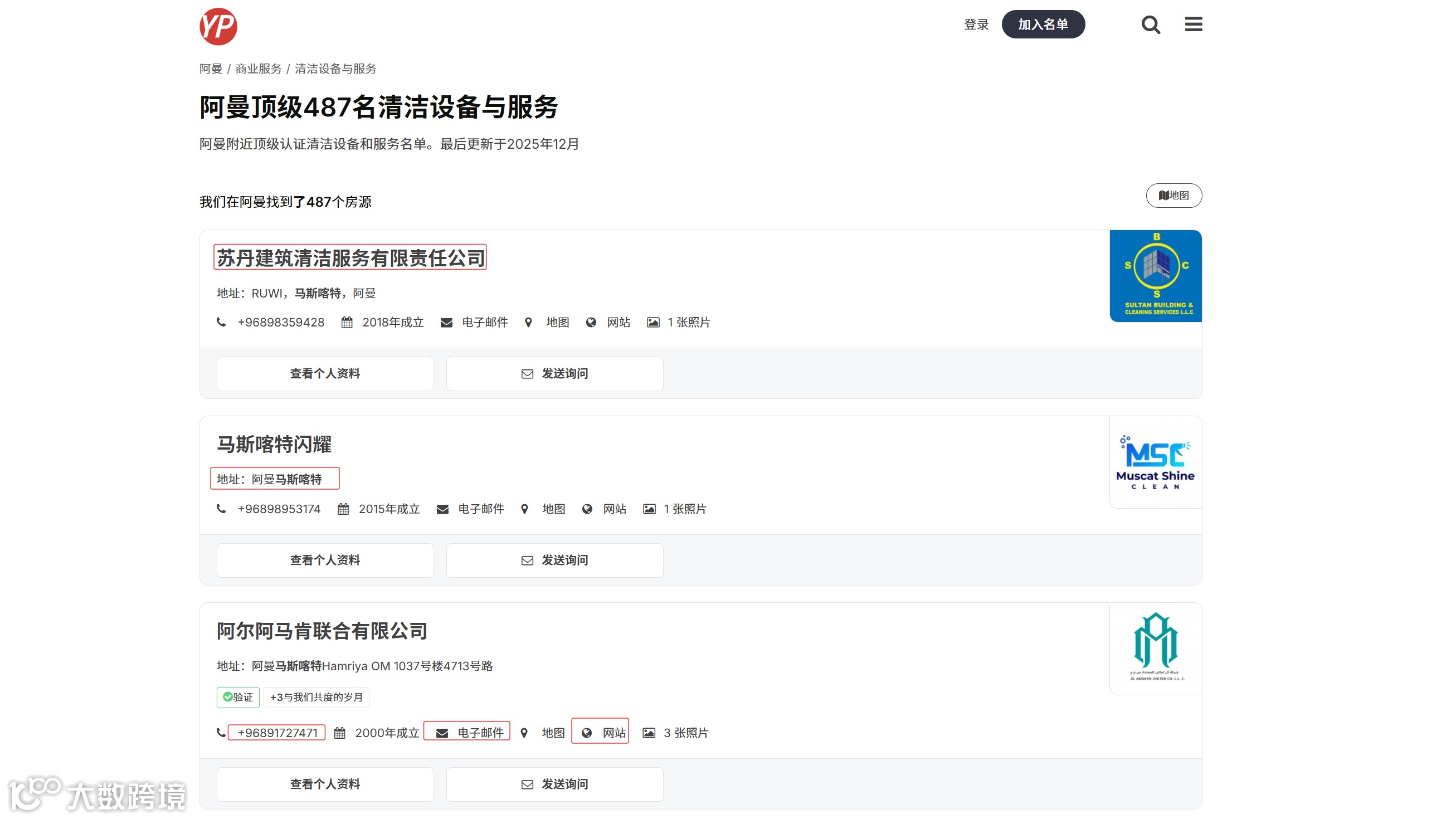Click map pin icon for Muscat Shine listing
The width and height of the screenshot is (1456, 819).
coord(524,509)
